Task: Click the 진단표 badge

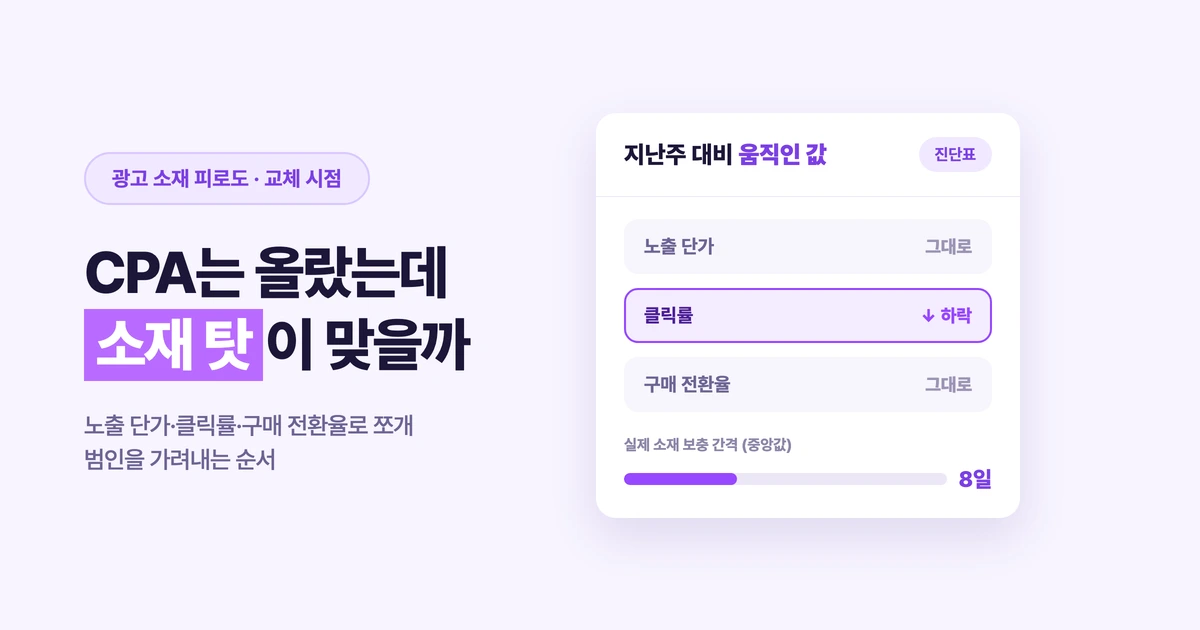Action: point(955,155)
